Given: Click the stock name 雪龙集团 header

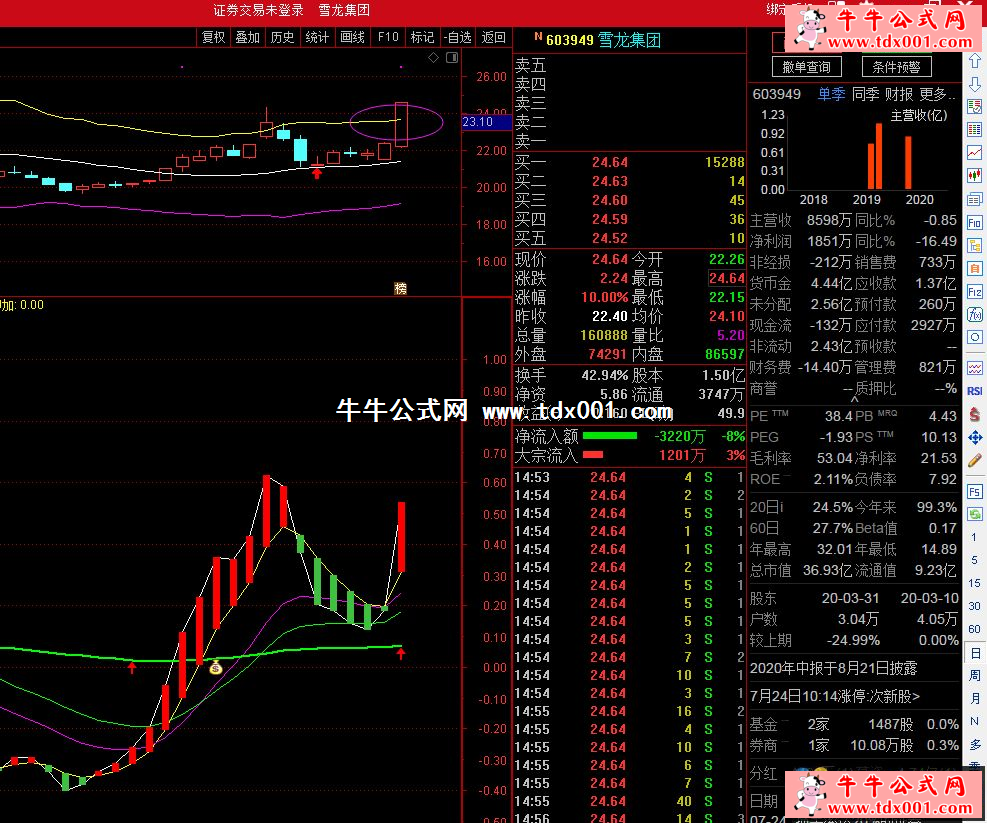Looking at the screenshot, I should coord(629,40).
